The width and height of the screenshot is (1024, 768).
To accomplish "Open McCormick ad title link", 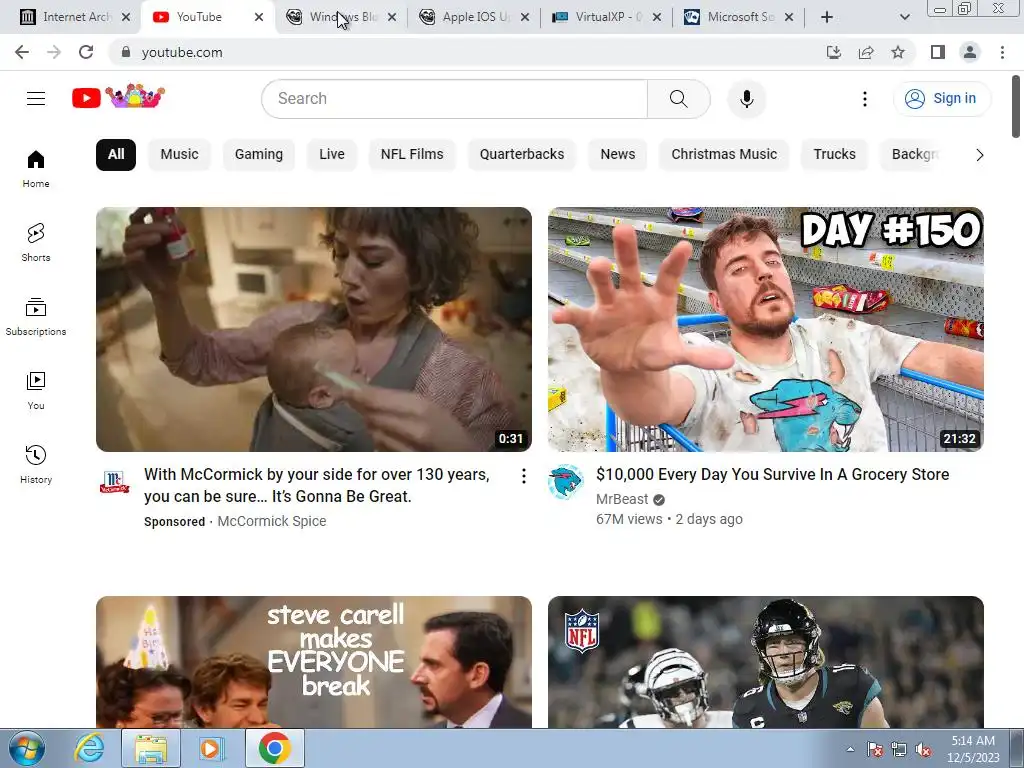I will 317,485.
